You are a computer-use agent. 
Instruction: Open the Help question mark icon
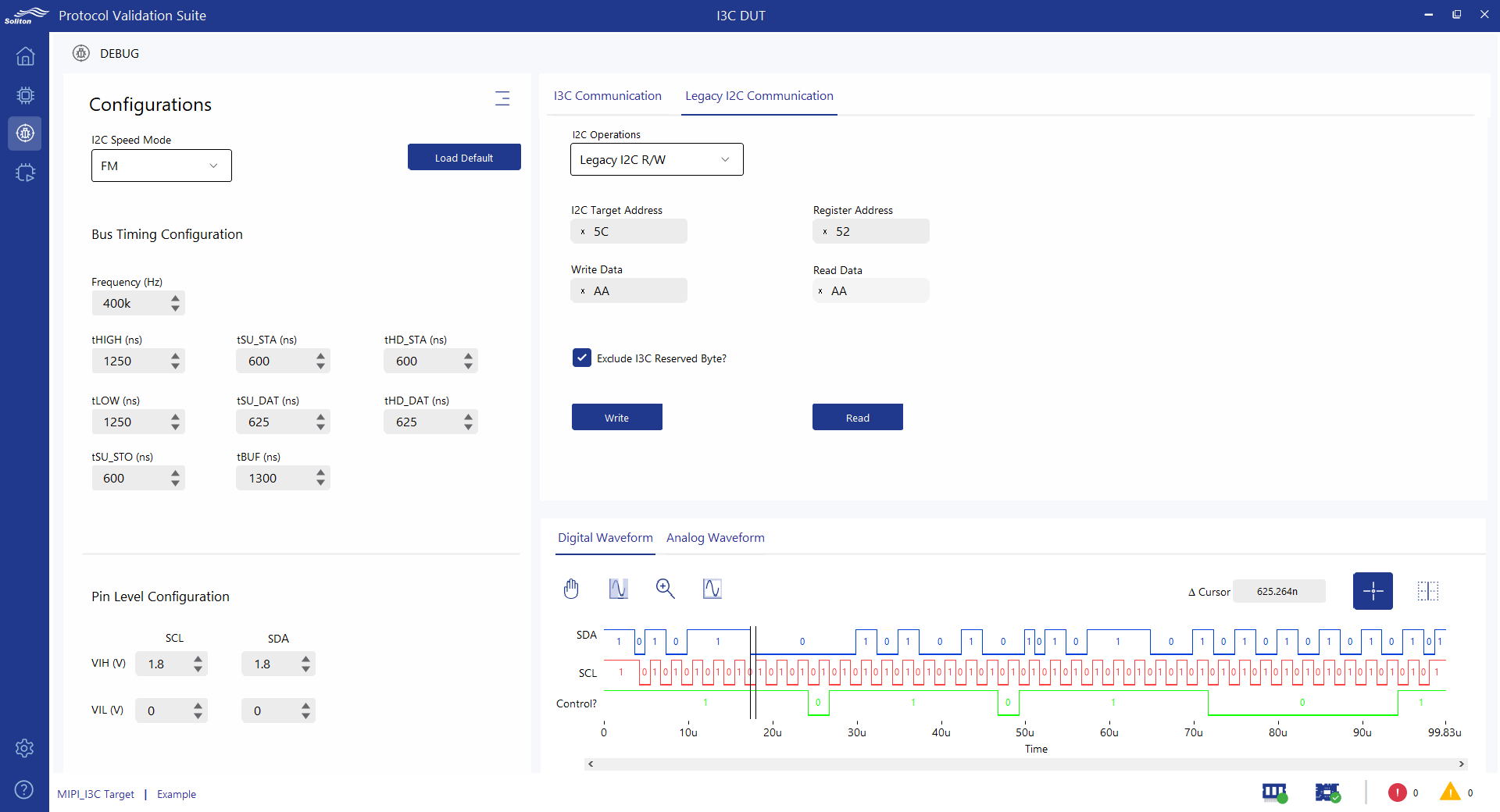click(24, 789)
